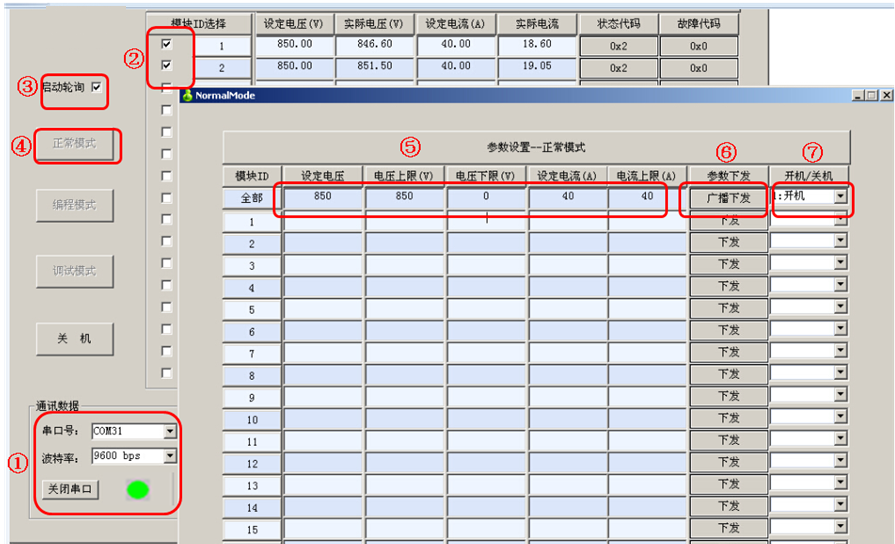Open the power dropdown for module row 3

pos(840,263)
